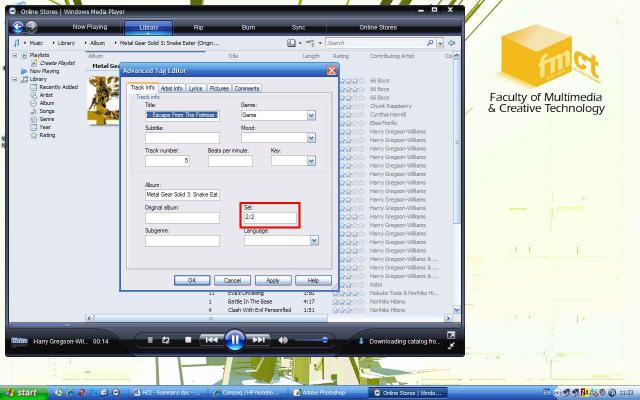Click Cancel in the Tag Editor

[232, 280]
